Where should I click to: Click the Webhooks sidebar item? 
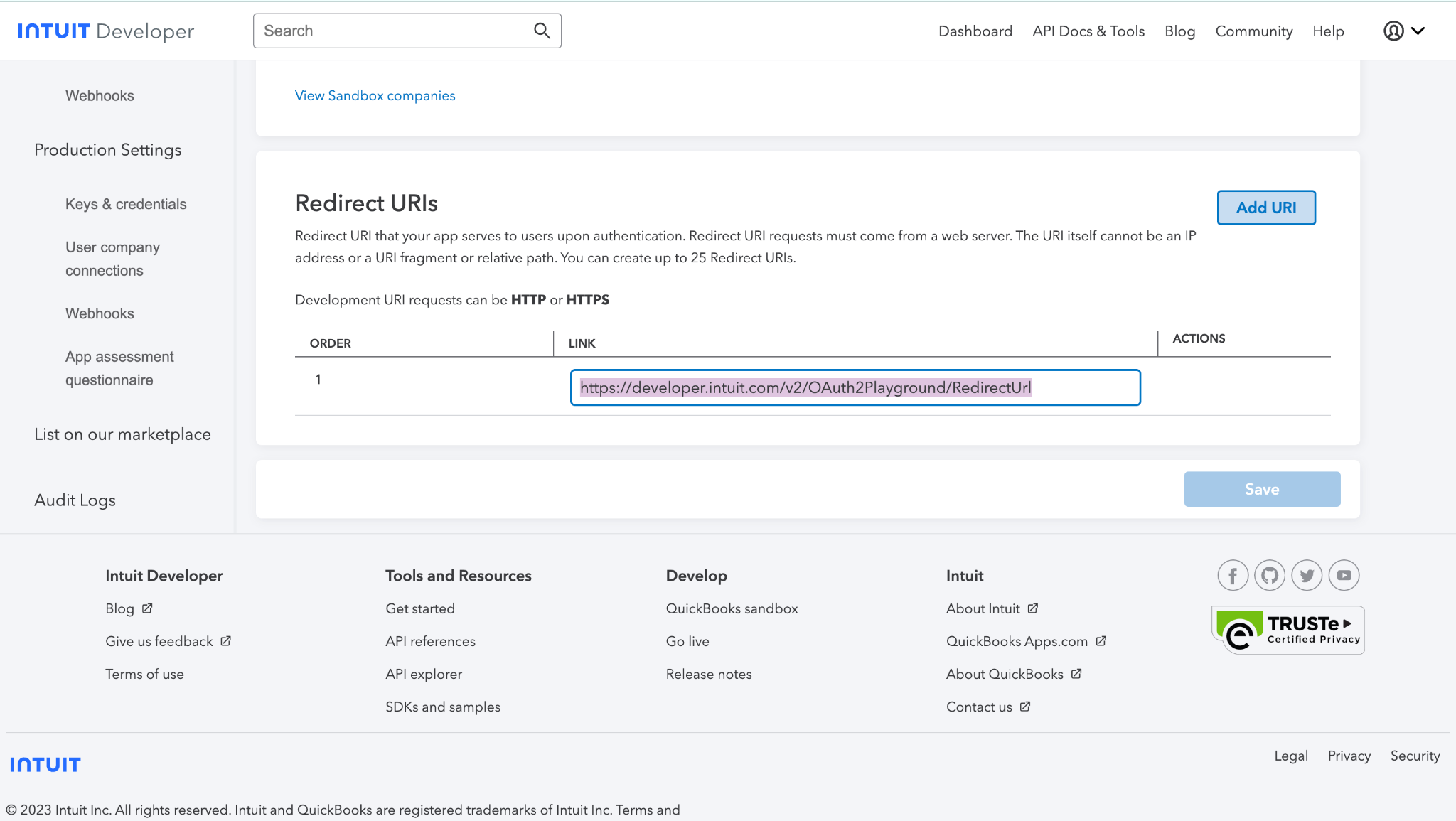99,95
